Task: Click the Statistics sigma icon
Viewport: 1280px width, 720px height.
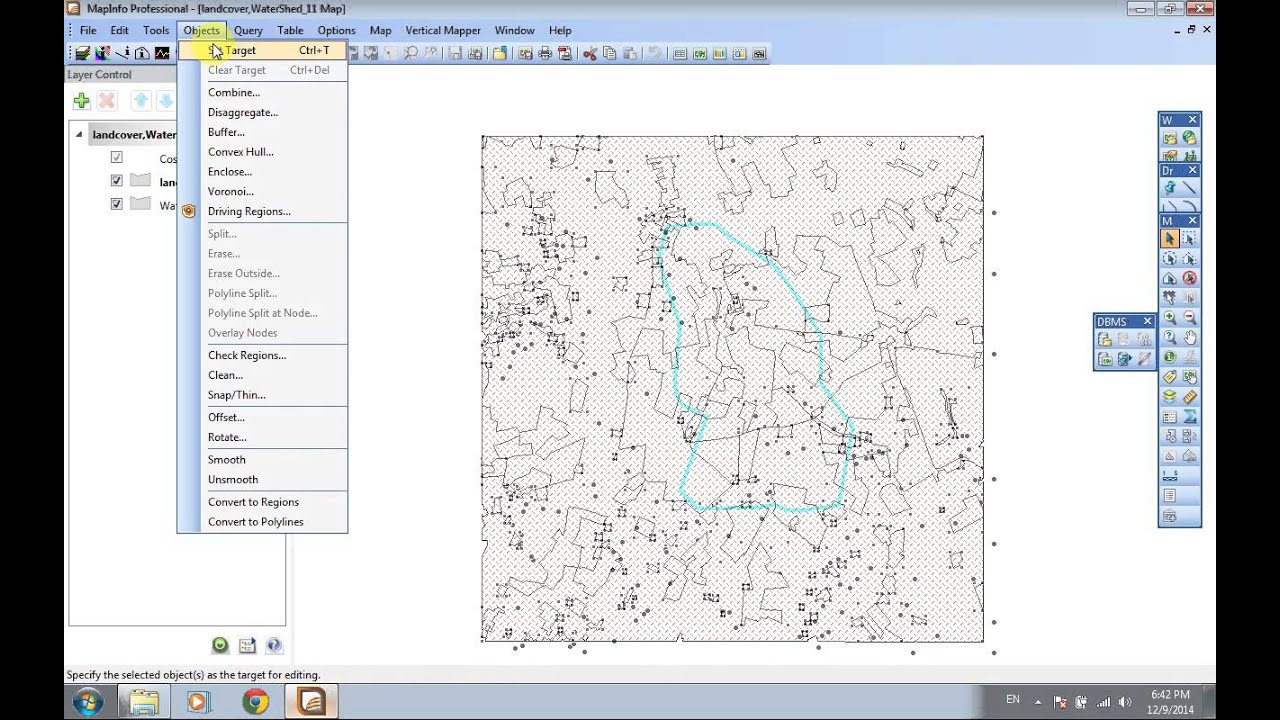Action: [1189, 417]
